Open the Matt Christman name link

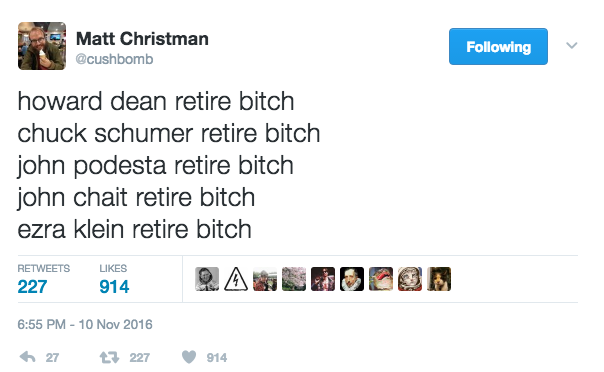142,39
